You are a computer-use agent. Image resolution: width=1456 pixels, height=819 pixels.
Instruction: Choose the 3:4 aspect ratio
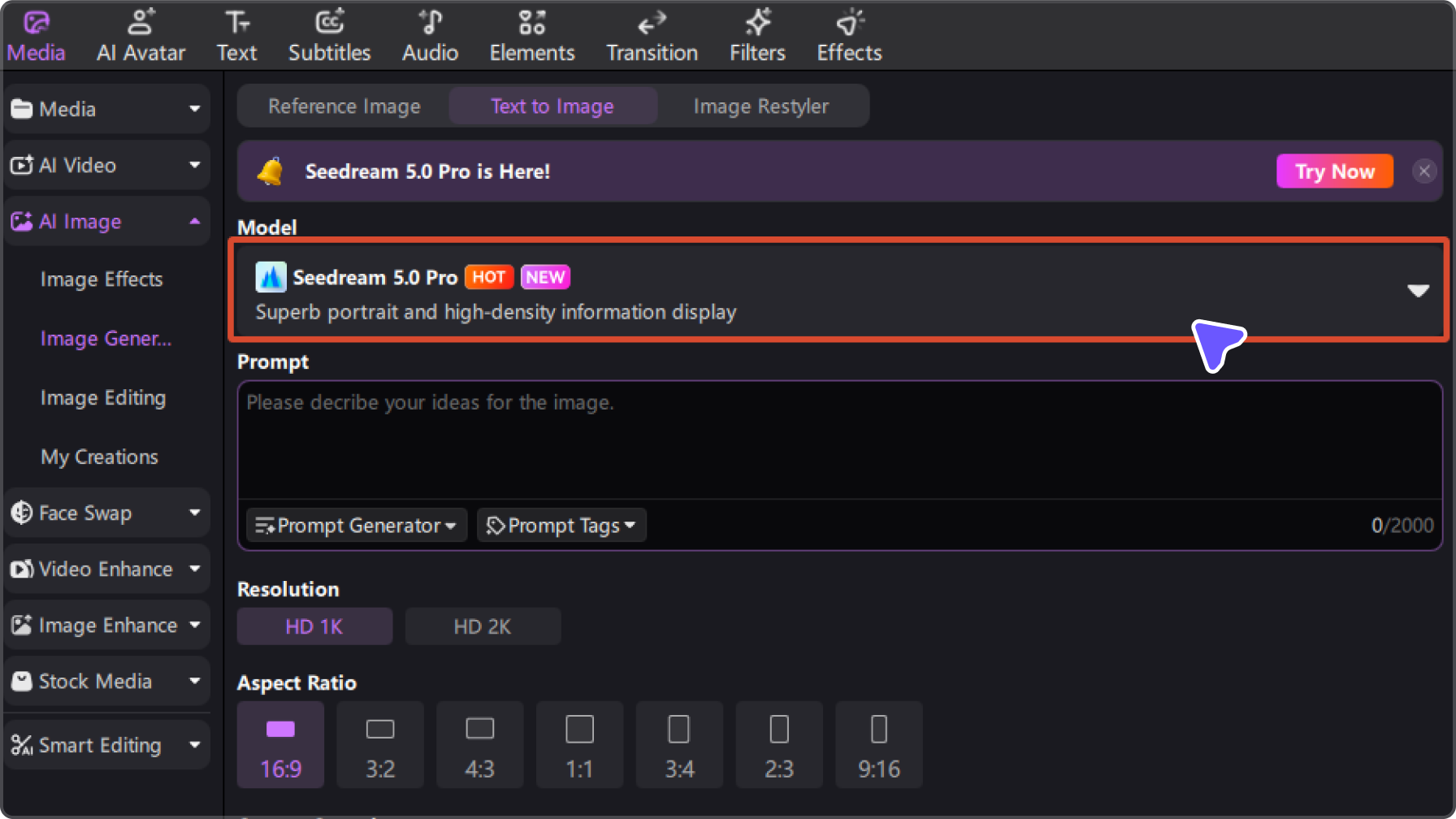pos(679,745)
